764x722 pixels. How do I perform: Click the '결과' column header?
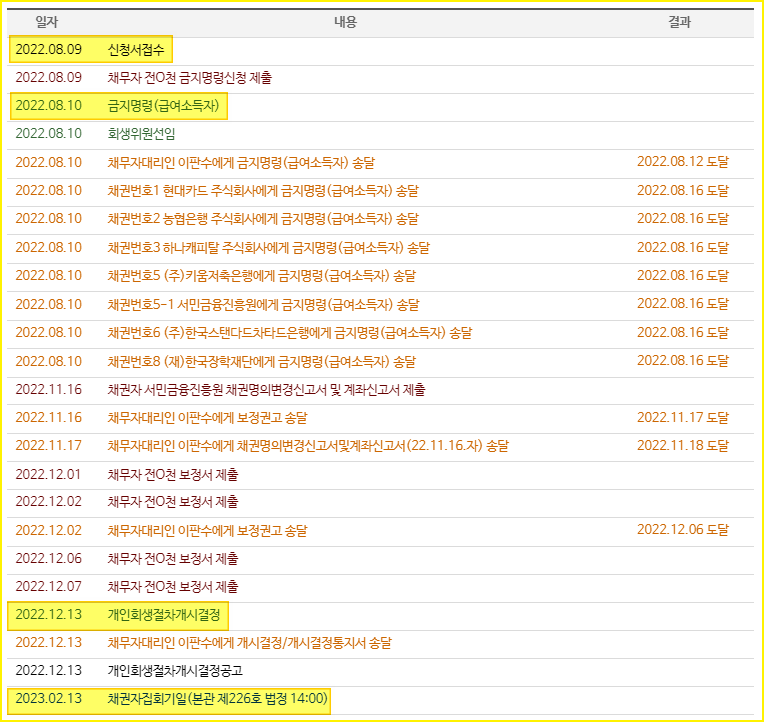(x=680, y=22)
